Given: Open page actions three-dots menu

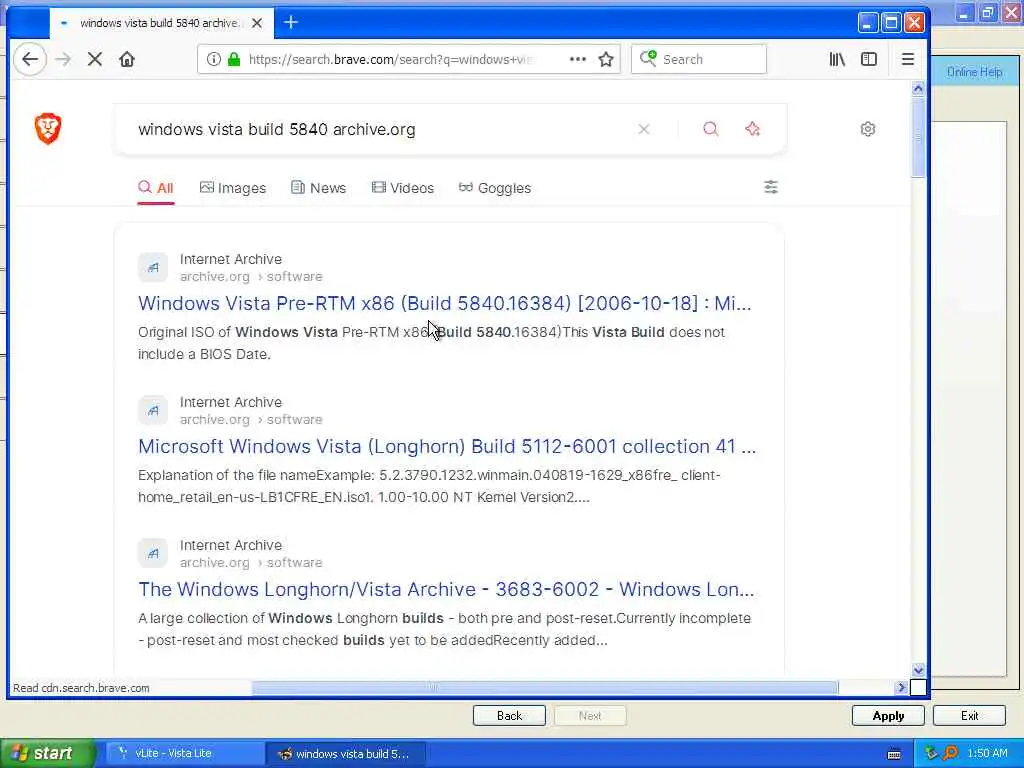Looking at the screenshot, I should (x=578, y=59).
